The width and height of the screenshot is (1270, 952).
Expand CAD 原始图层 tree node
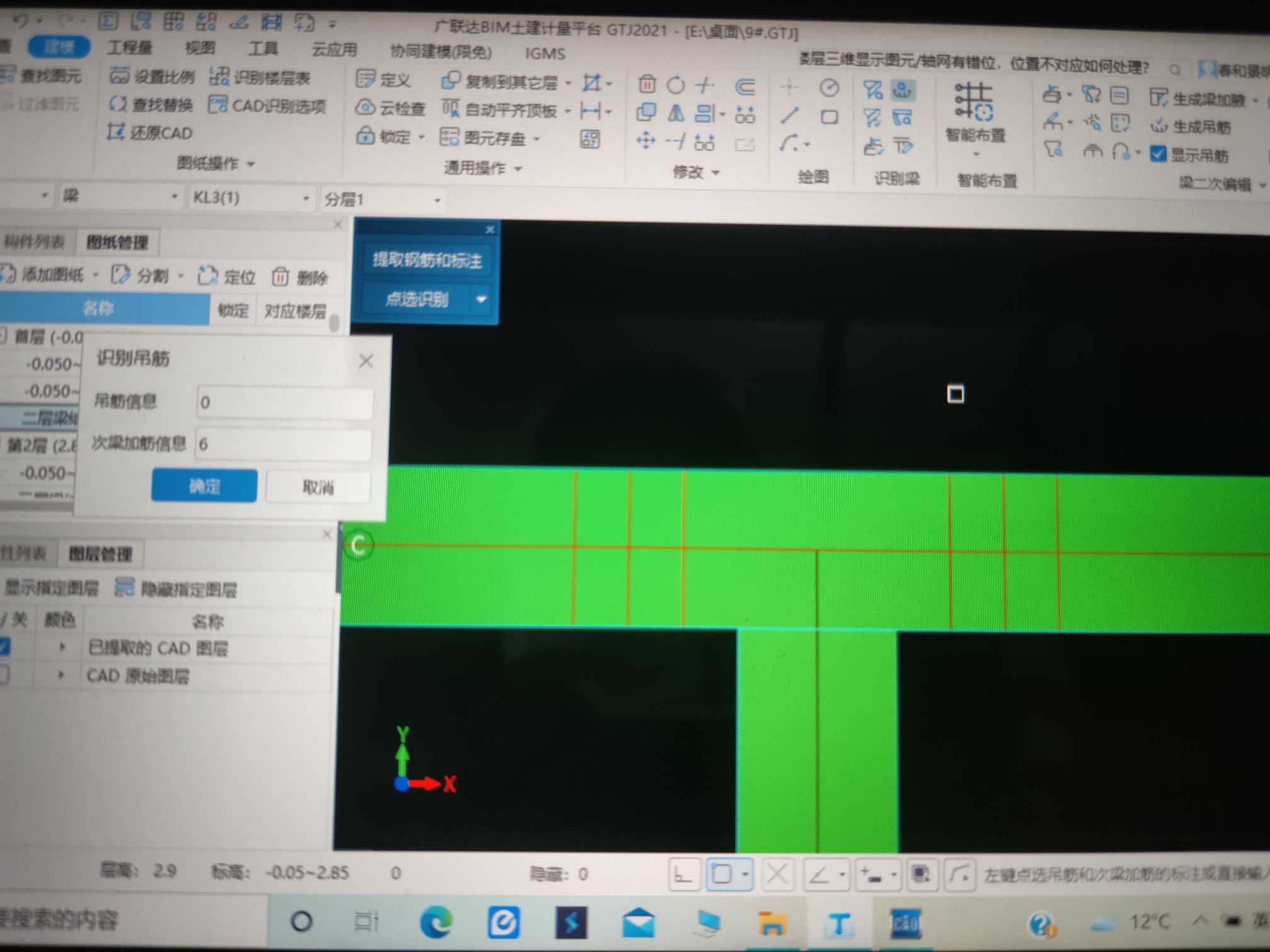click(61, 675)
